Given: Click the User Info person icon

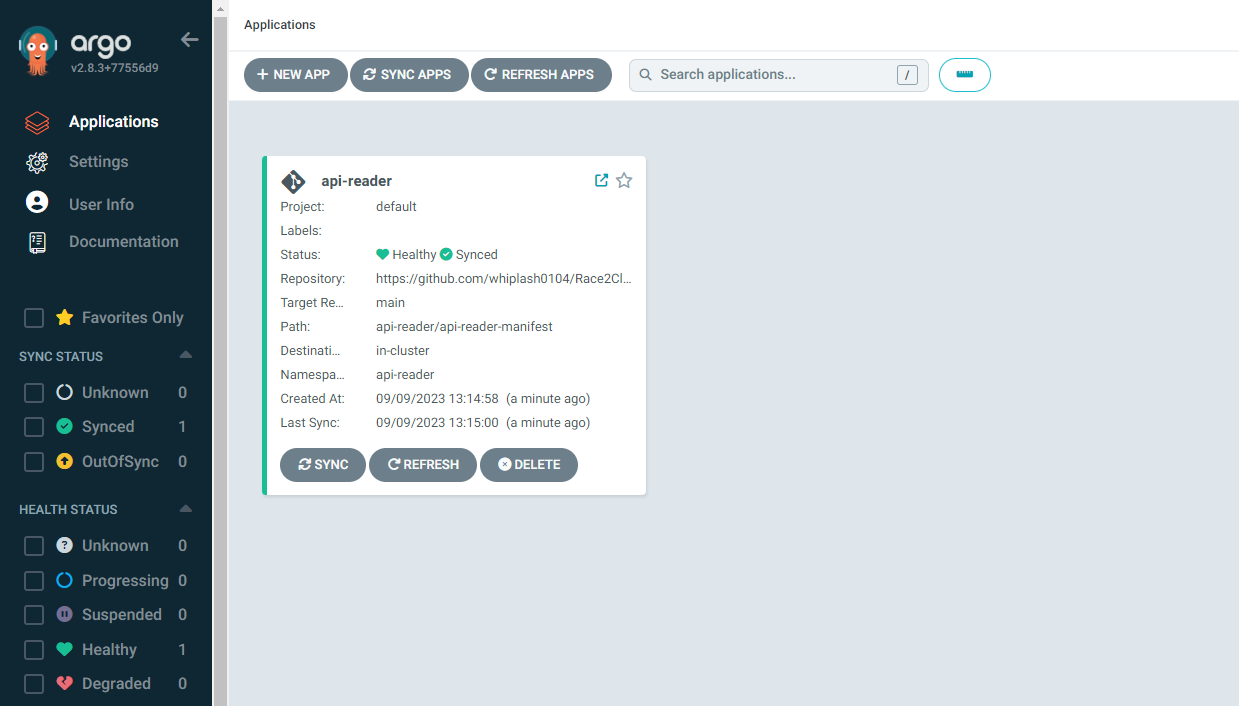Looking at the screenshot, I should (36, 203).
